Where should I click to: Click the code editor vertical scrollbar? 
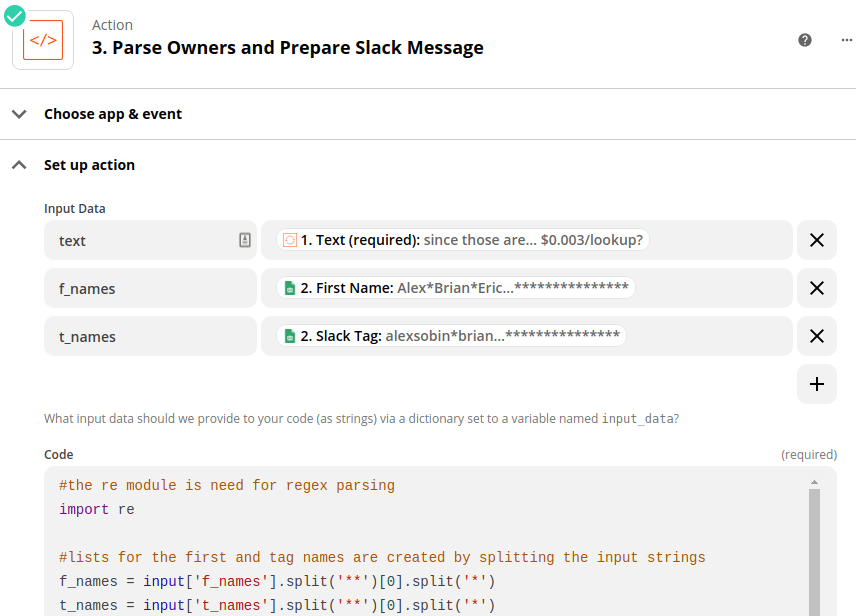814,550
